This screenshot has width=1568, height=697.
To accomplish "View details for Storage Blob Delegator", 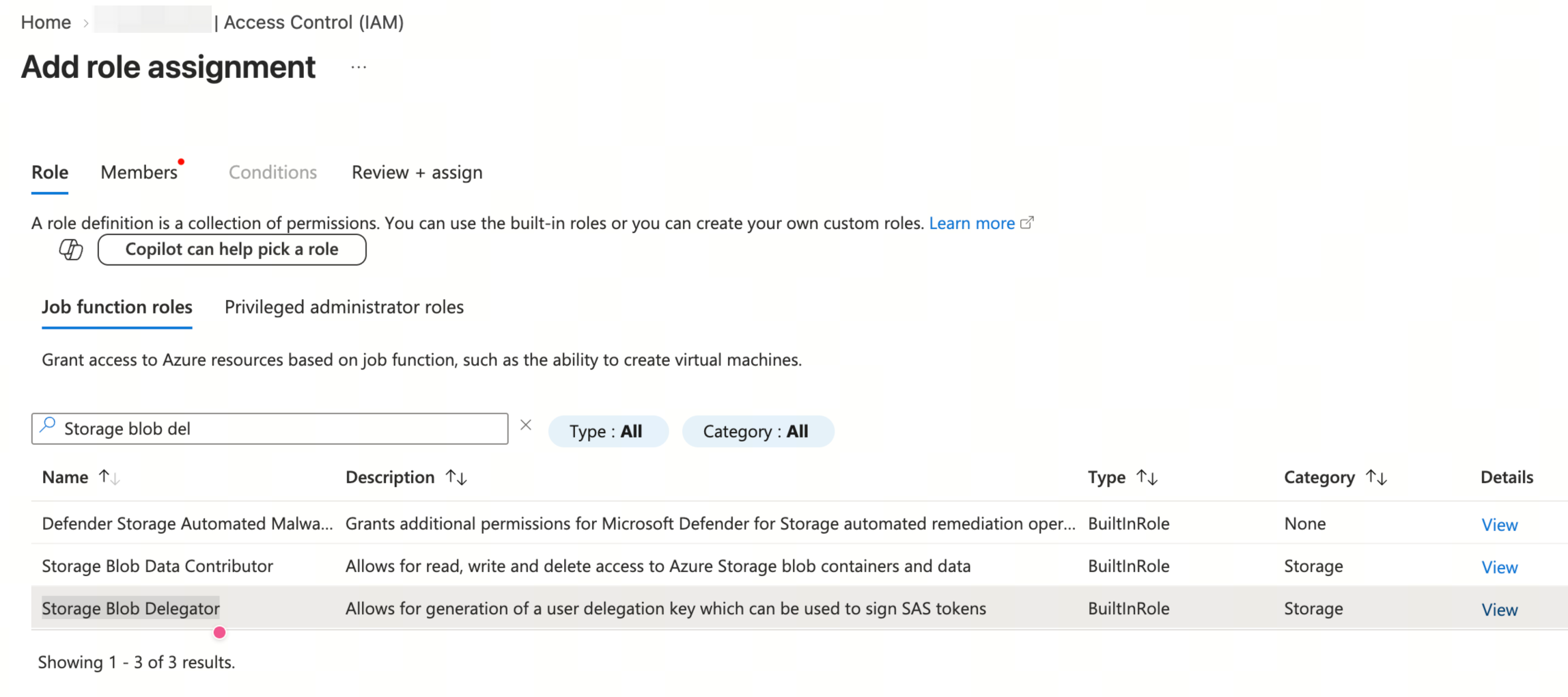I will pos(1499,609).
